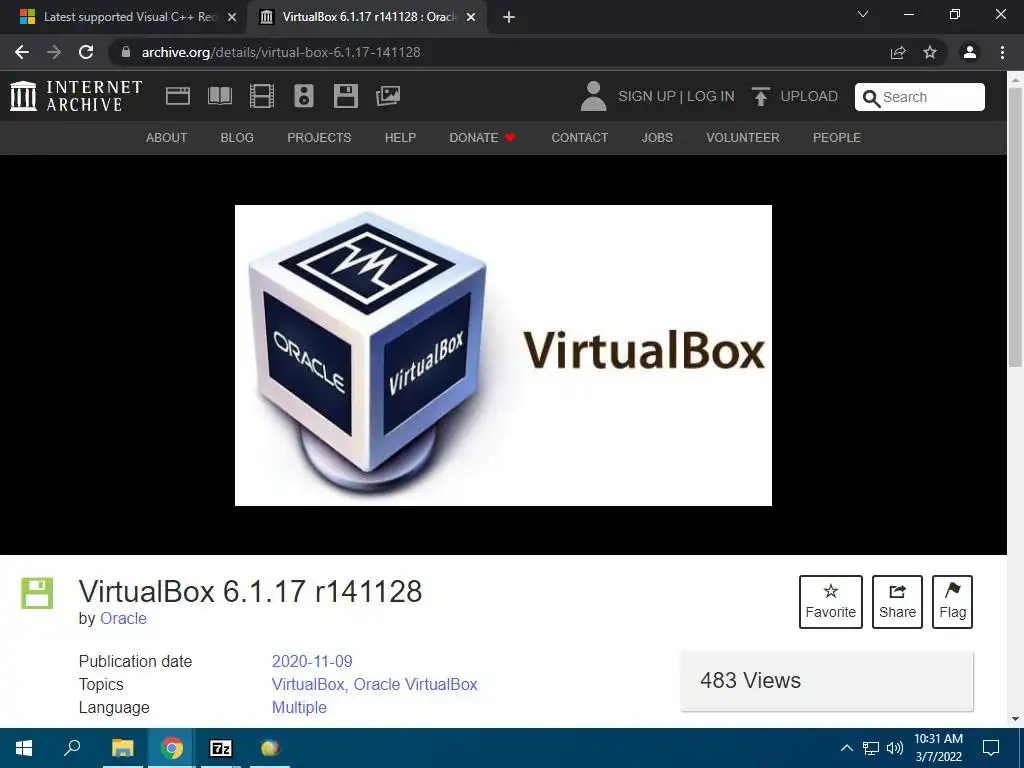The height and width of the screenshot is (768, 1024).
Task: Click the VirtualBox topic link
Action: coord(308,684)
